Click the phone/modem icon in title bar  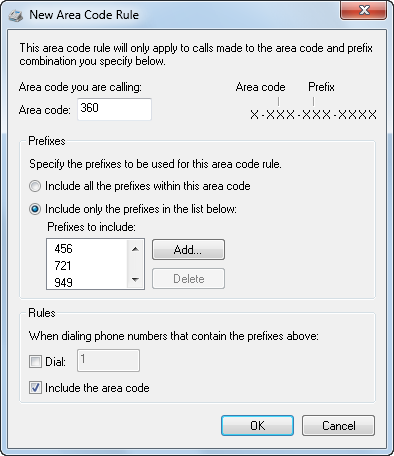pos(16,15)
